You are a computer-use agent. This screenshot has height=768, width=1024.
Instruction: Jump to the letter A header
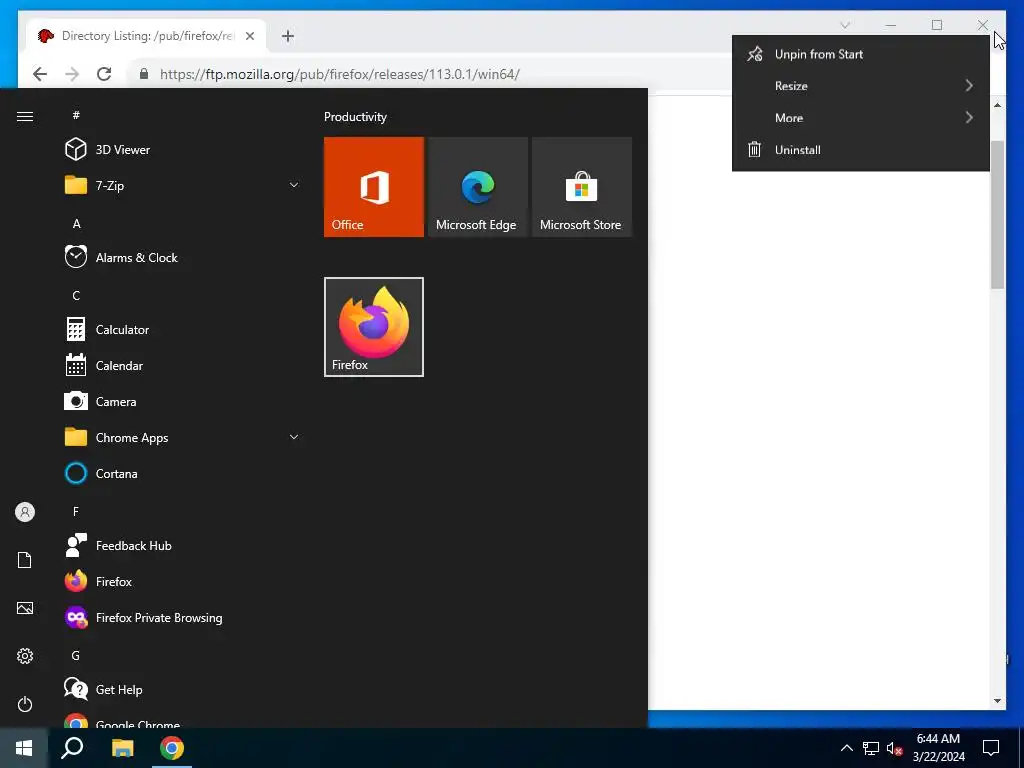pos(76,224)
